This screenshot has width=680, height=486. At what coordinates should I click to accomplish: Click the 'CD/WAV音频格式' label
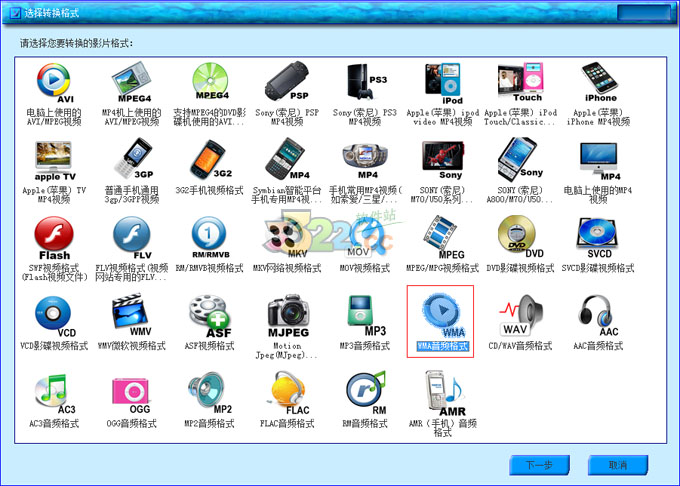520,346
